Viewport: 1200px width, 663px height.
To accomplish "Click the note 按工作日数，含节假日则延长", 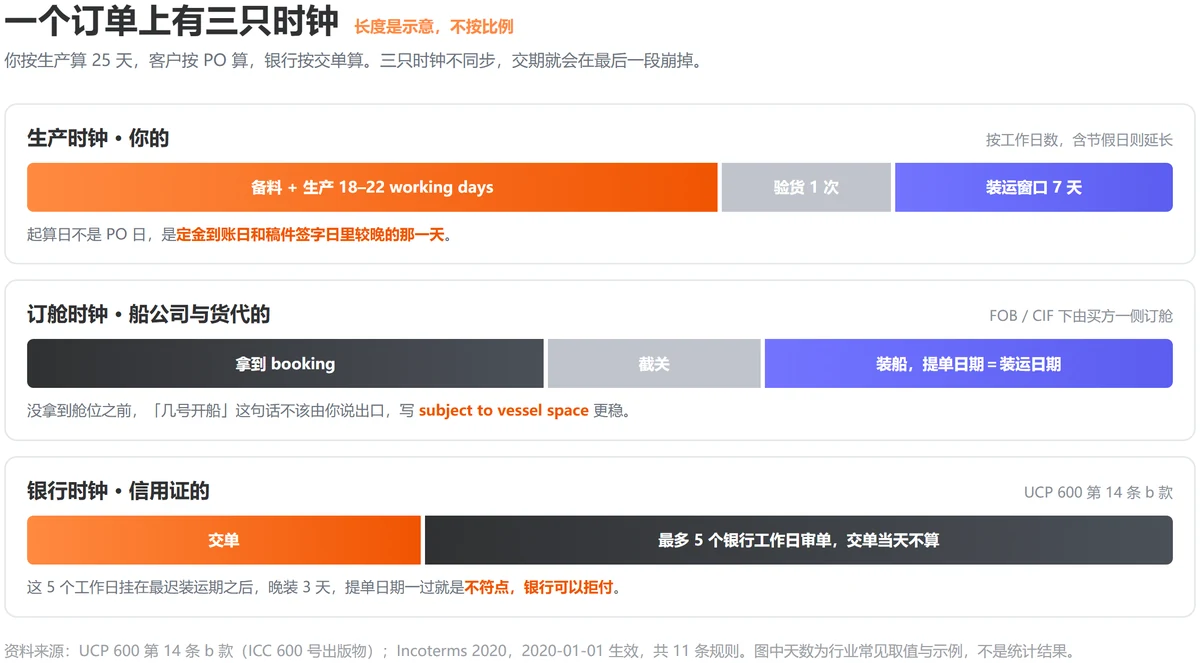I will 1079,140.
